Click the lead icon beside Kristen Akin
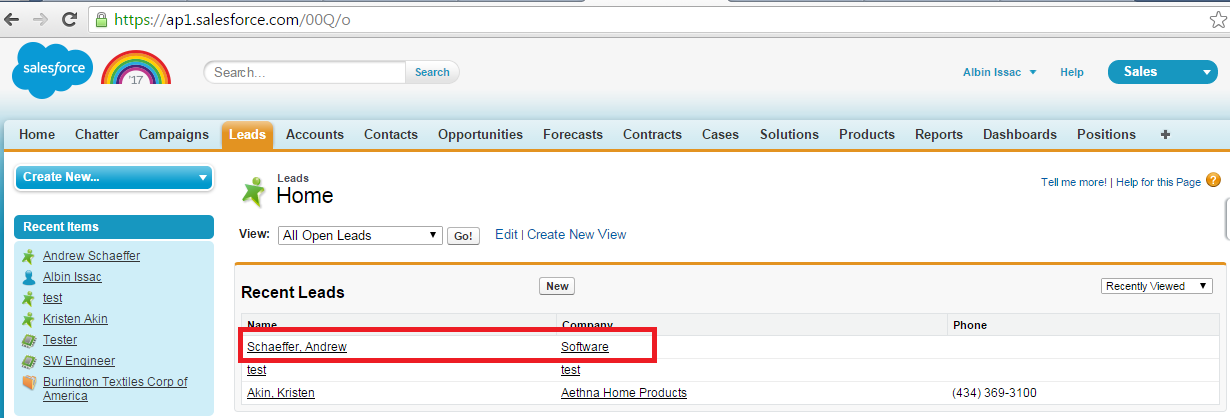This screenshot has height=418, width=1230. [28, 319]
